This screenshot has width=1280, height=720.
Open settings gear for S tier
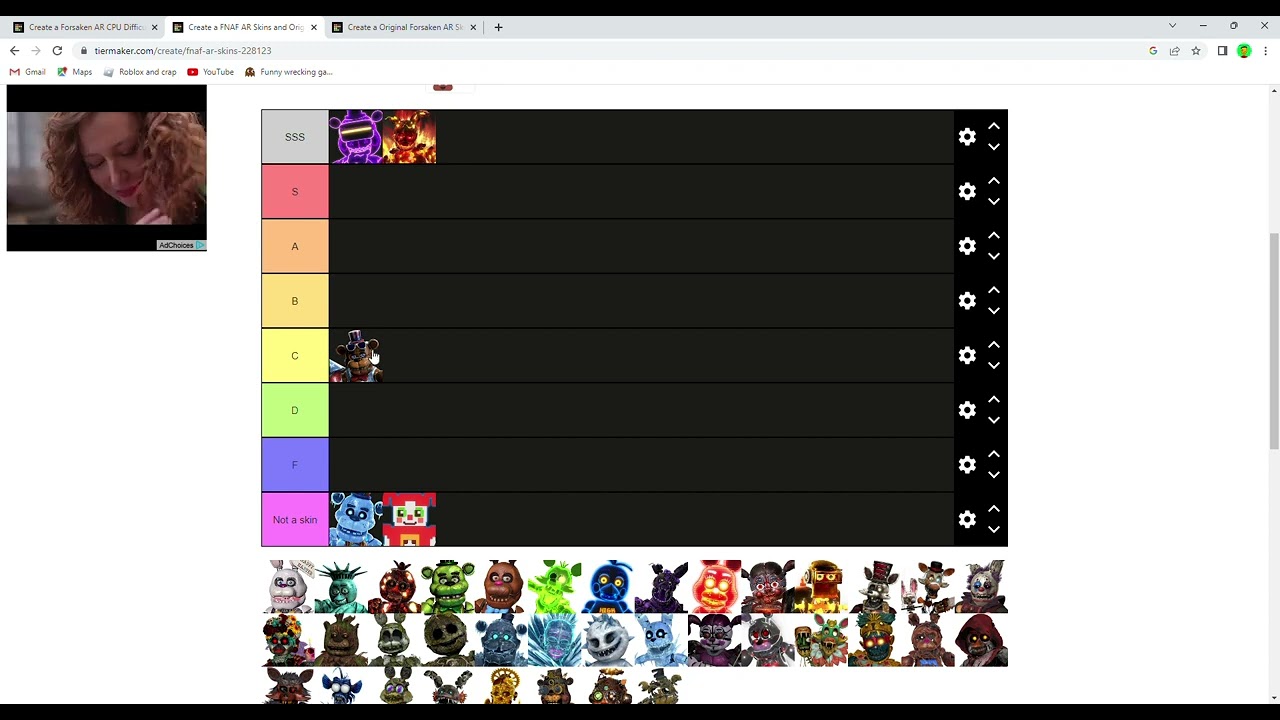tap(967, 191)
